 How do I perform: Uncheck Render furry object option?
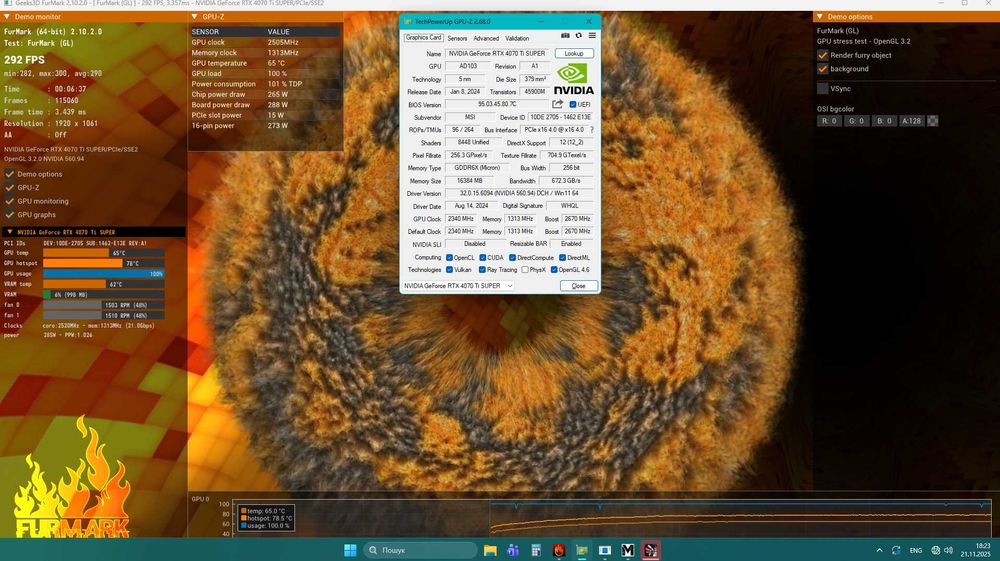point(823,55)
